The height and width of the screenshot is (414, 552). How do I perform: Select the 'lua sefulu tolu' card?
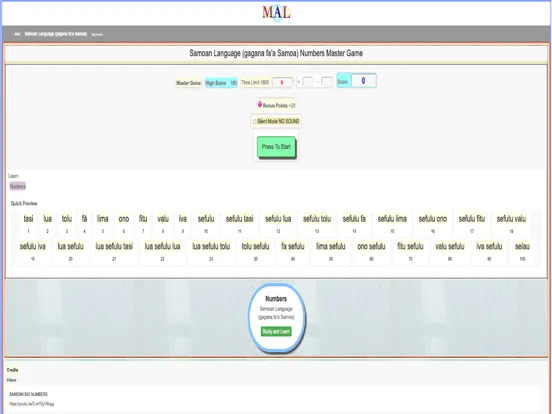(x=211, y=251)
